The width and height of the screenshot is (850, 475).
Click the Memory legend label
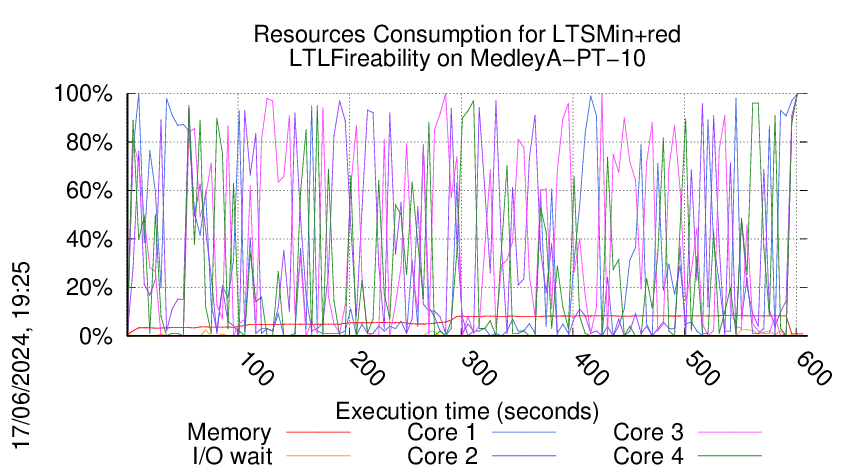click(x=229, y=432)
